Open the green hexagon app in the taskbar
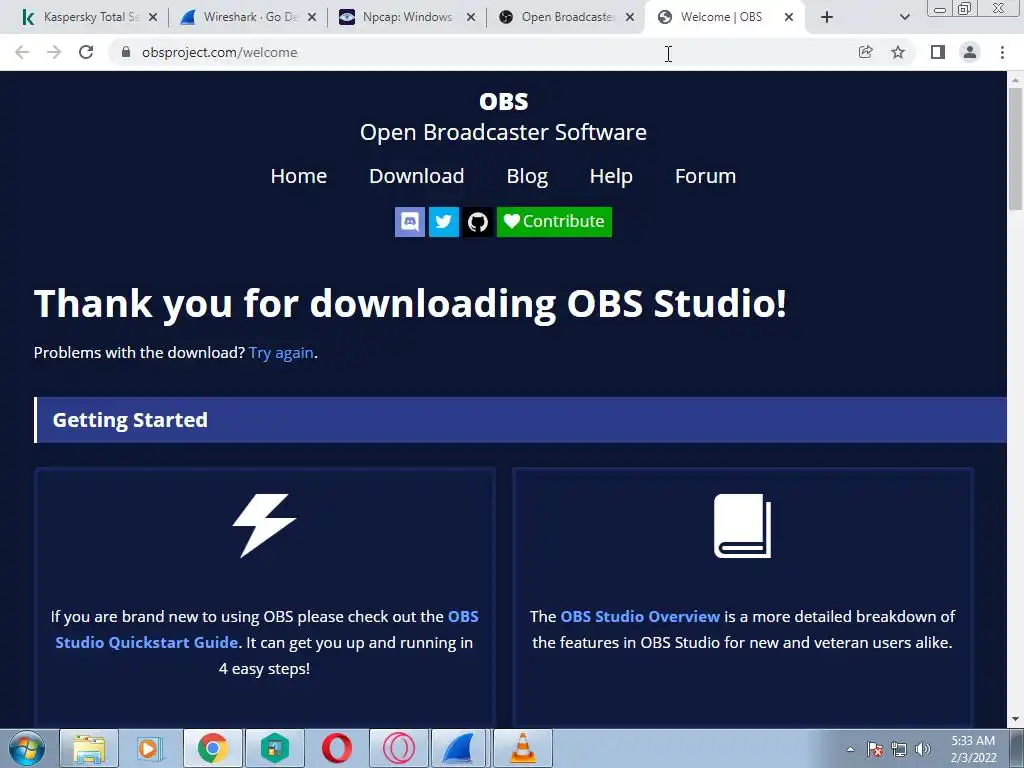Viewport: 1024px width, 768px height. point(274,748)
